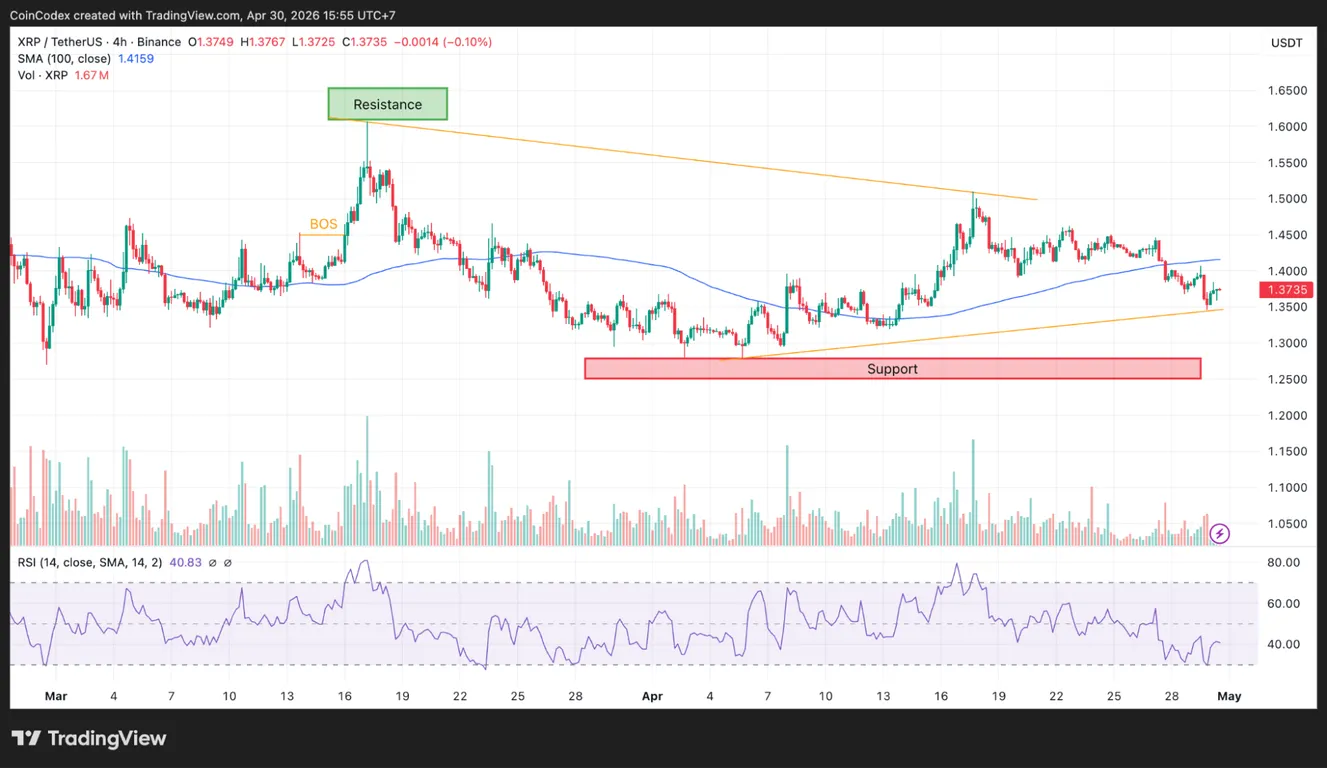Click the 1.6500 price axis label
Screen dimensions: 1327x768
coord(1287,91)
